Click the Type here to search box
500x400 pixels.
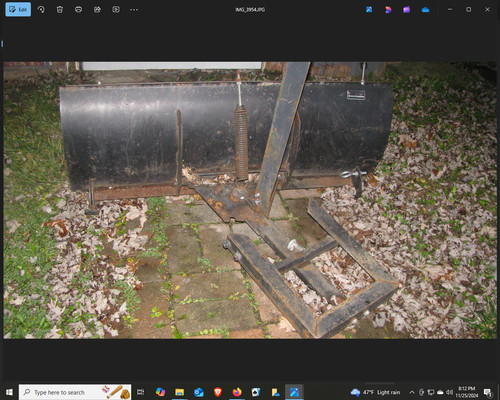(75, 392)
